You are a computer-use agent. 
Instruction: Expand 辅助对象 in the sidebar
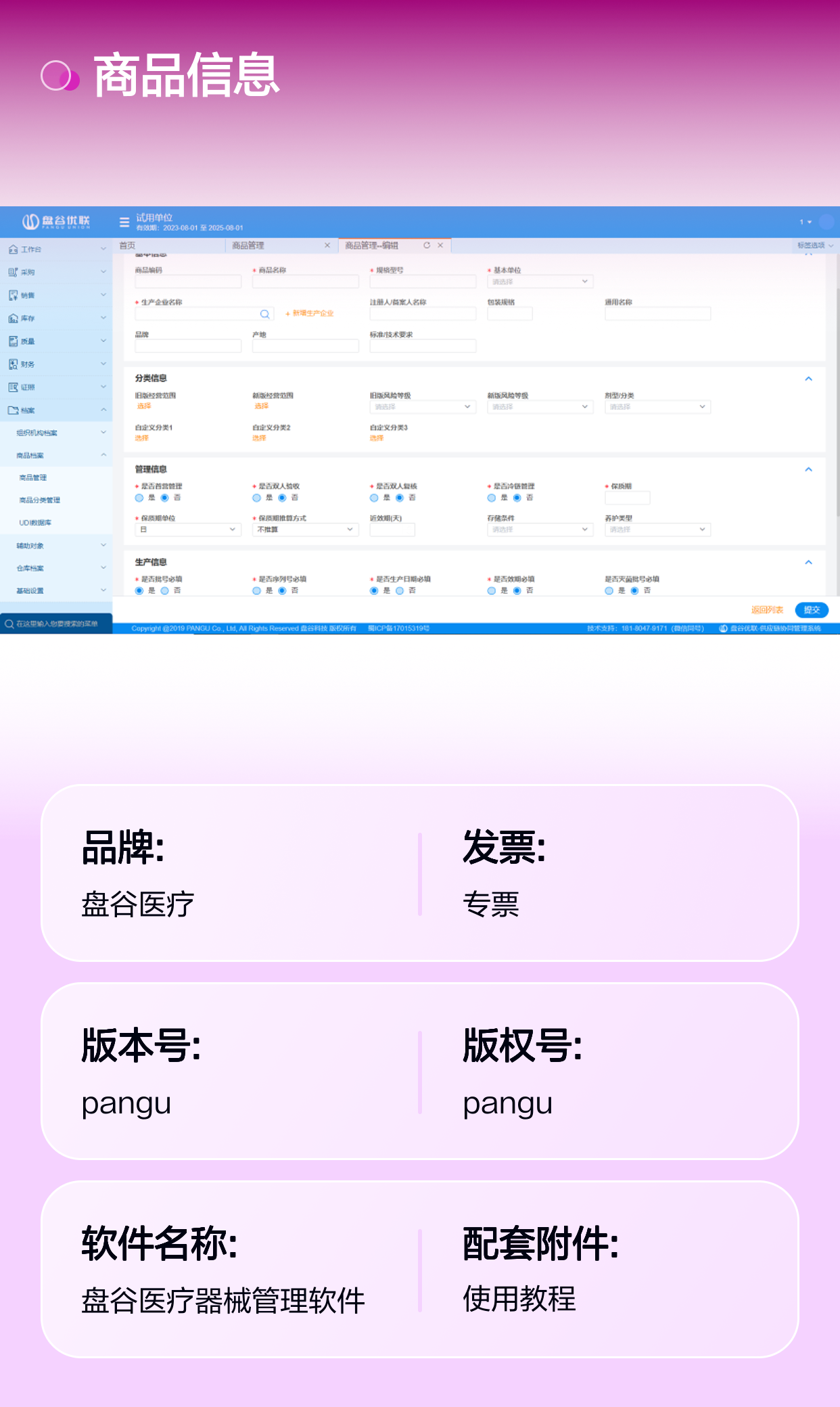point(56,546)
